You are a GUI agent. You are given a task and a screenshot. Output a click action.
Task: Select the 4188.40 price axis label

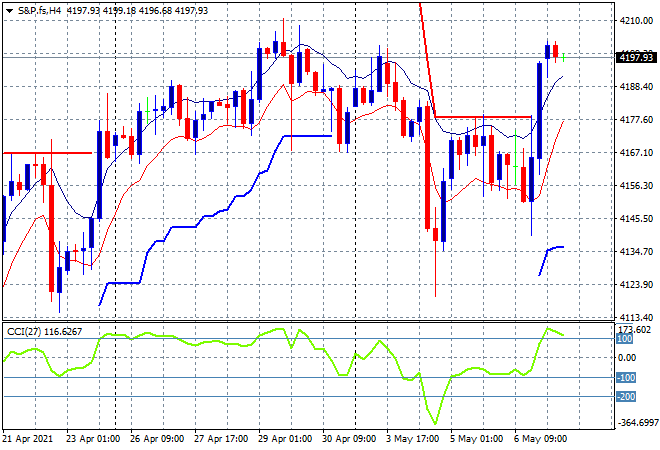[636, 86]
